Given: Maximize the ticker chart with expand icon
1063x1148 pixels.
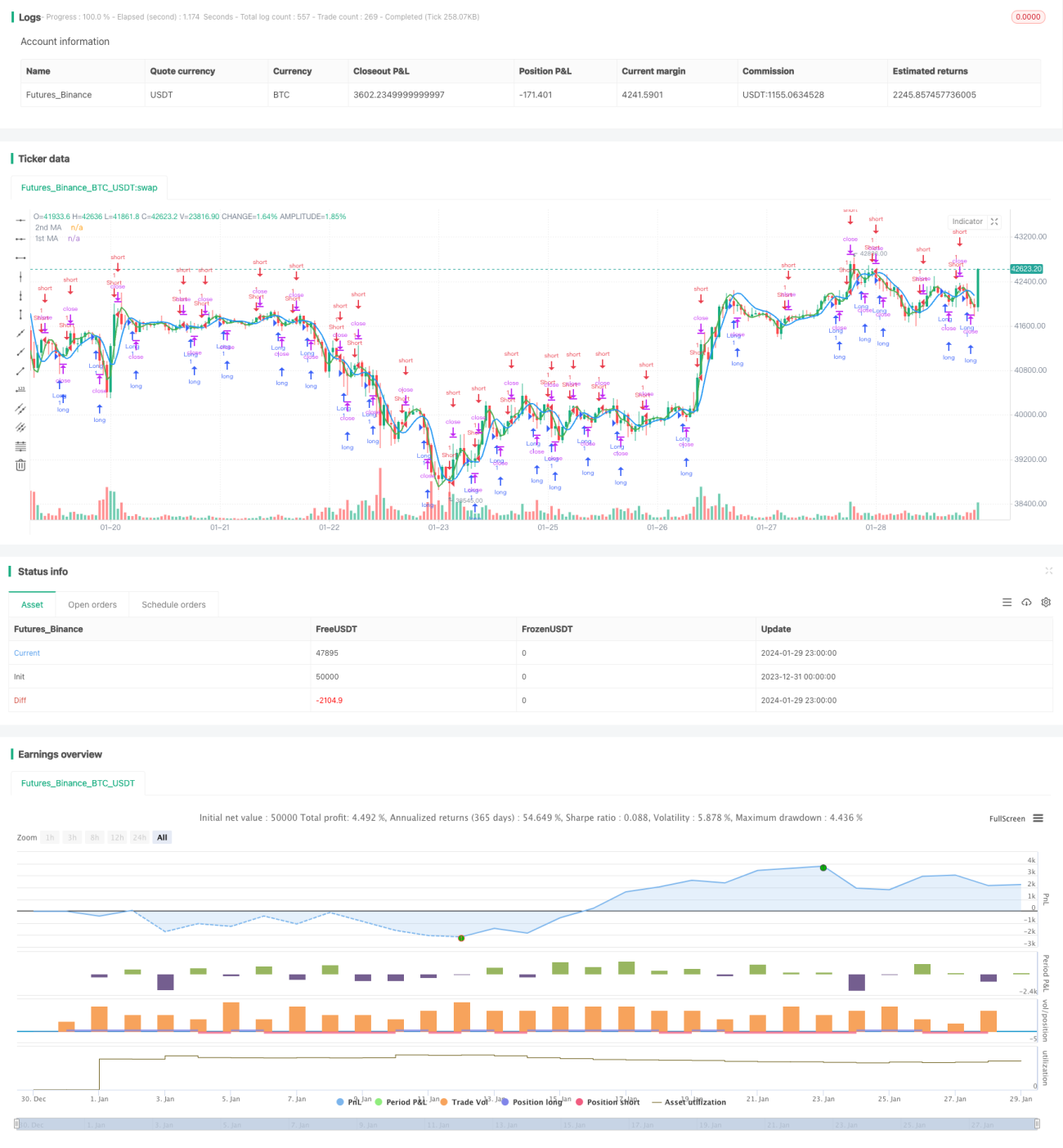Looking at the screenshot, I should coord(994,222).
